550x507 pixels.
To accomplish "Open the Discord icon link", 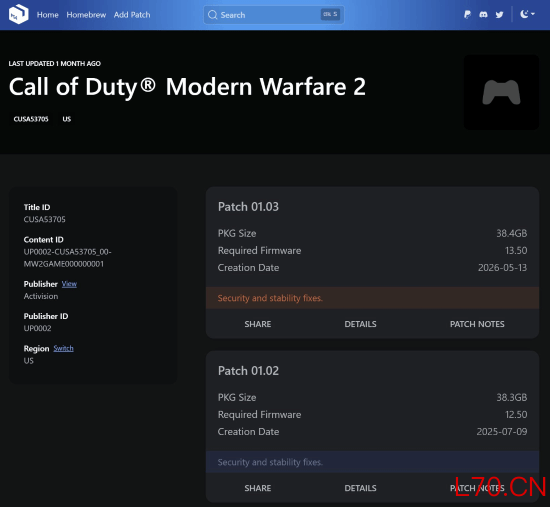I will 483,14.
